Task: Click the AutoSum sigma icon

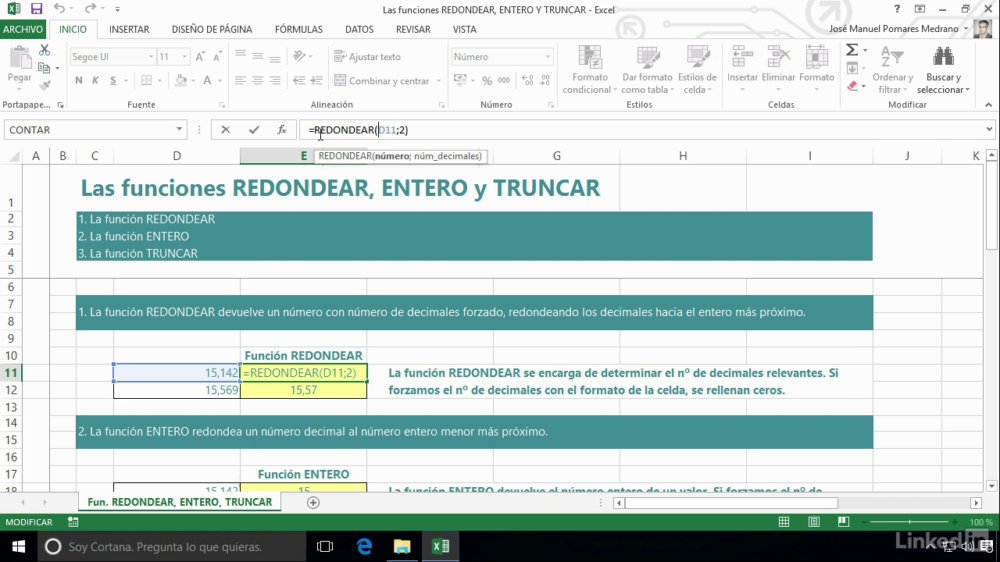Action: click(x=851, y=50)
